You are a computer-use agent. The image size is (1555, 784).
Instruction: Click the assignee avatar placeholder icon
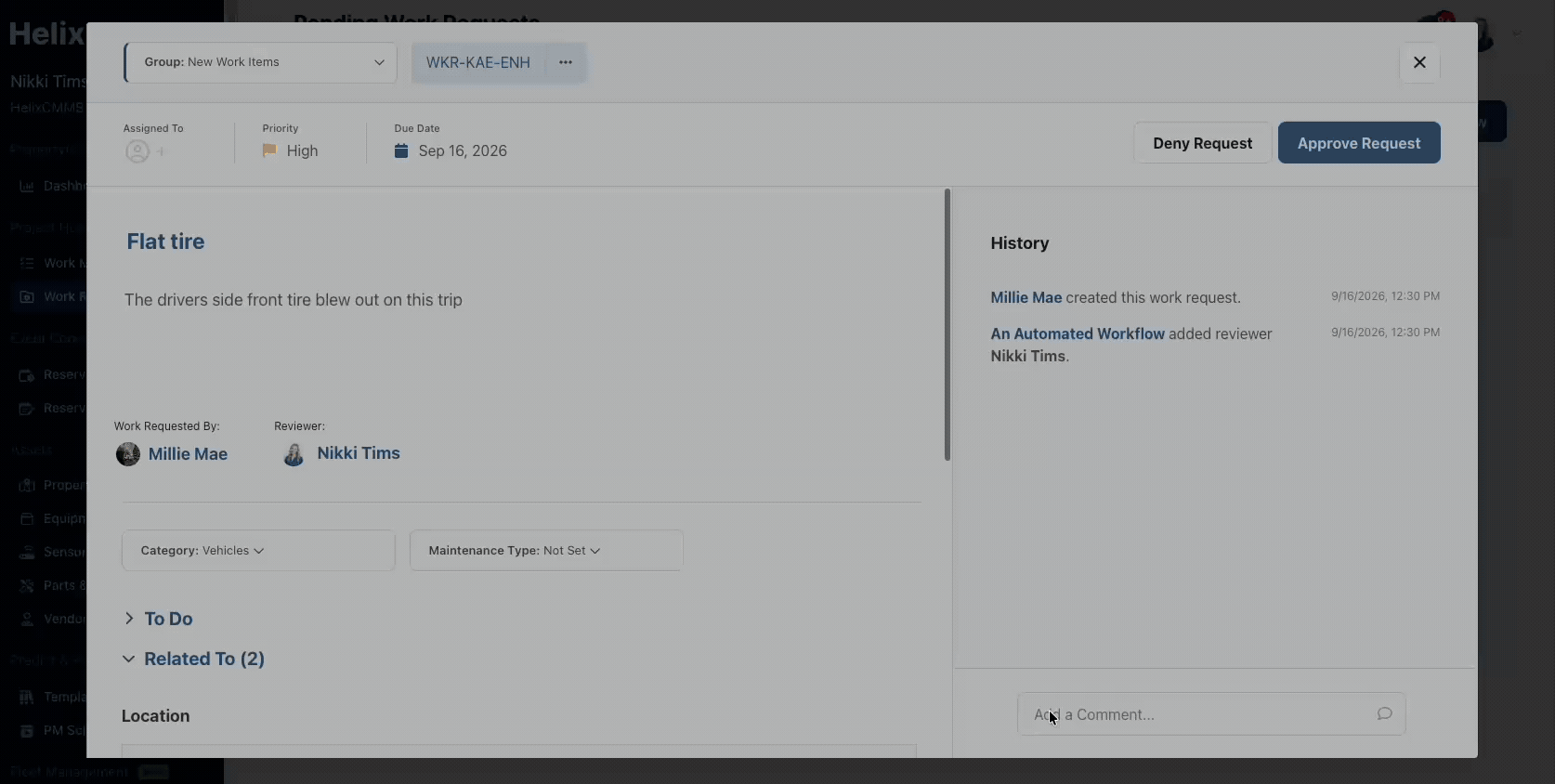137,151
